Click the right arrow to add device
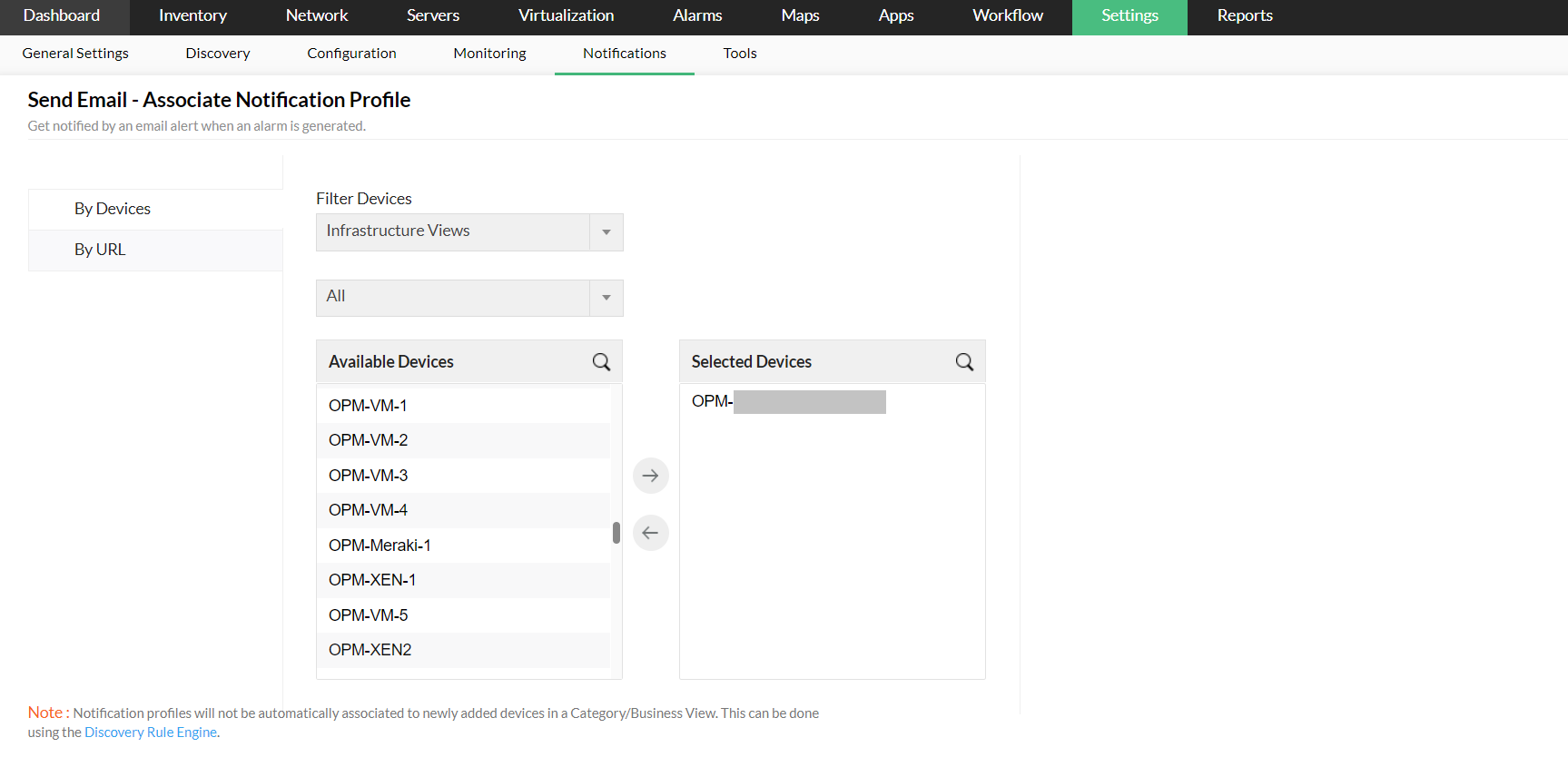Screen dimensions: 1568x767 (650, 476)
